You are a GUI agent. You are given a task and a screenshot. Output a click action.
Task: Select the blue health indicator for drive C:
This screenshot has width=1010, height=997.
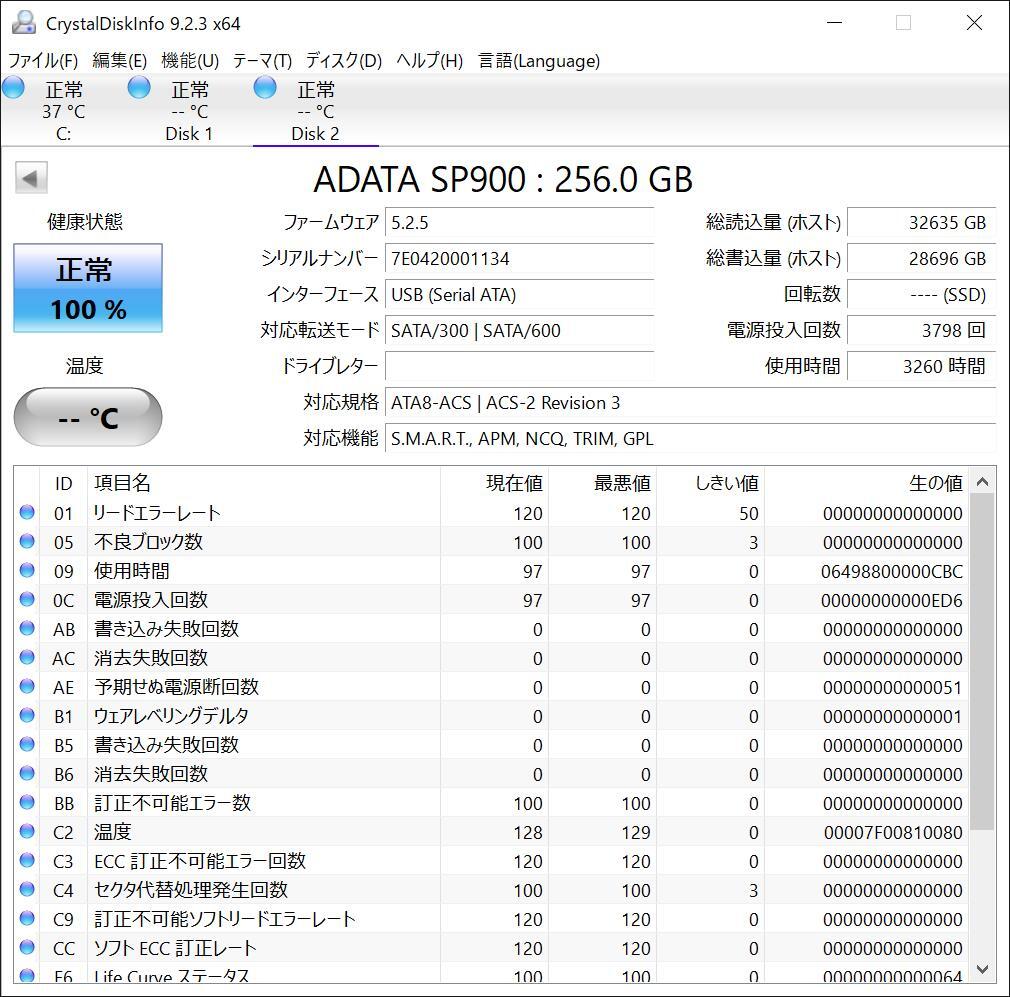14,88
